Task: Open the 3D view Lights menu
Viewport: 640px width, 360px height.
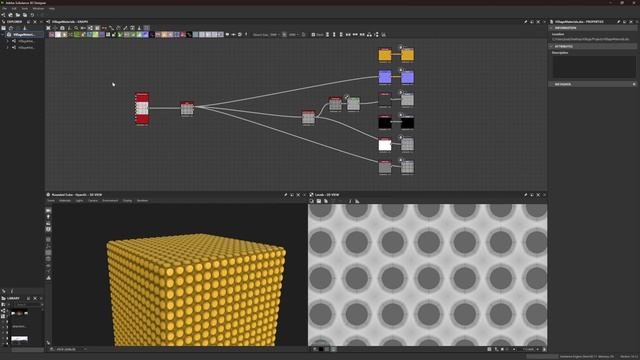Action: [80, 201]
